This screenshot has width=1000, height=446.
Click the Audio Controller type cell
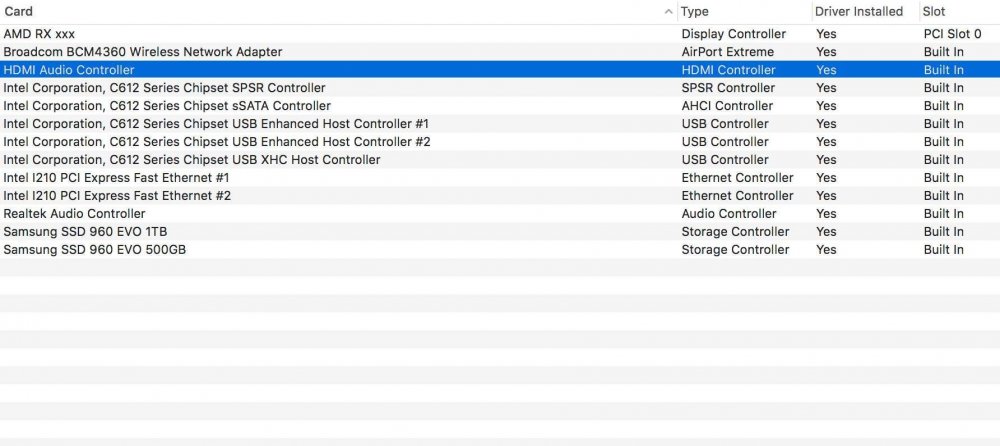pos(729,213)
